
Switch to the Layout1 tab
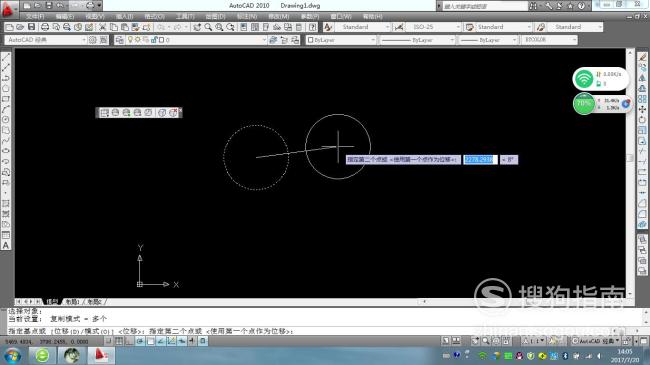(x=73, y=302)
